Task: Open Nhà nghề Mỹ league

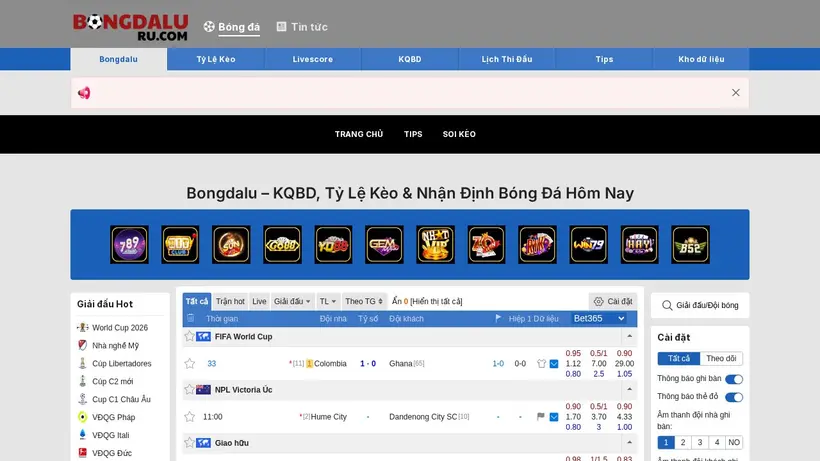Action: tap(115, 345)
